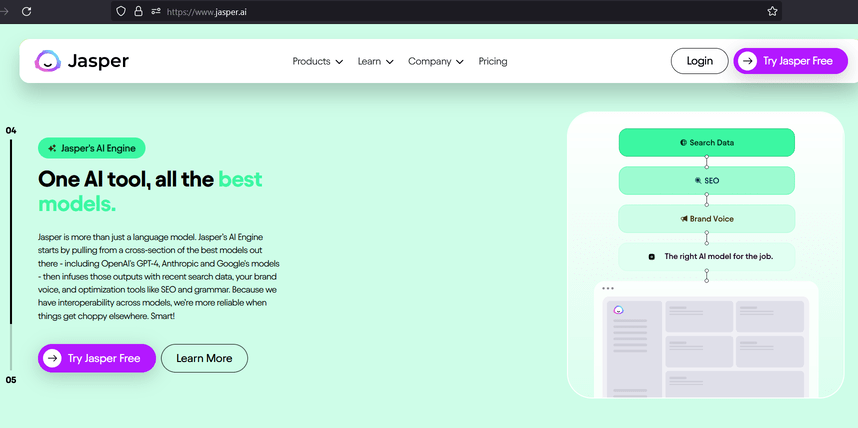The image size is (858, 428).
Task: Expand the Products menu chevron
Action: (339, 62)
